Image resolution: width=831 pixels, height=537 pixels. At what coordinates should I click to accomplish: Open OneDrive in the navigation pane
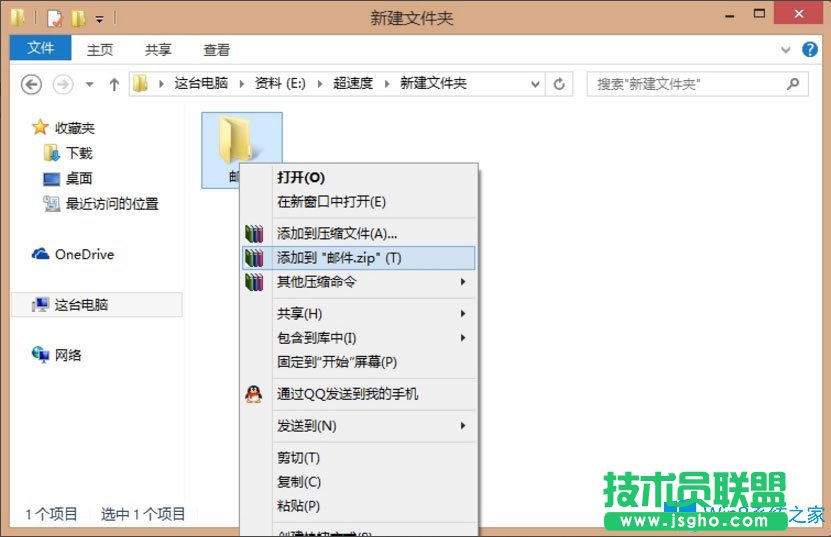[84, 254]
